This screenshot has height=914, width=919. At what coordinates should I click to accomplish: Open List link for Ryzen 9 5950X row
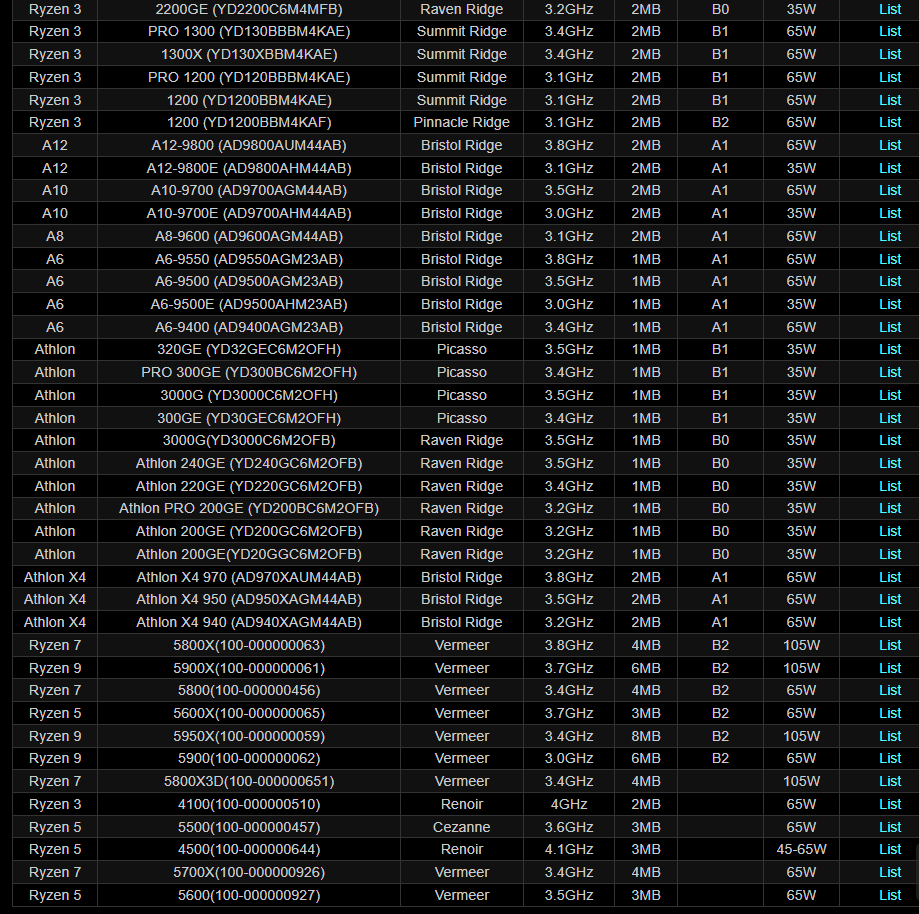[890, 736]
